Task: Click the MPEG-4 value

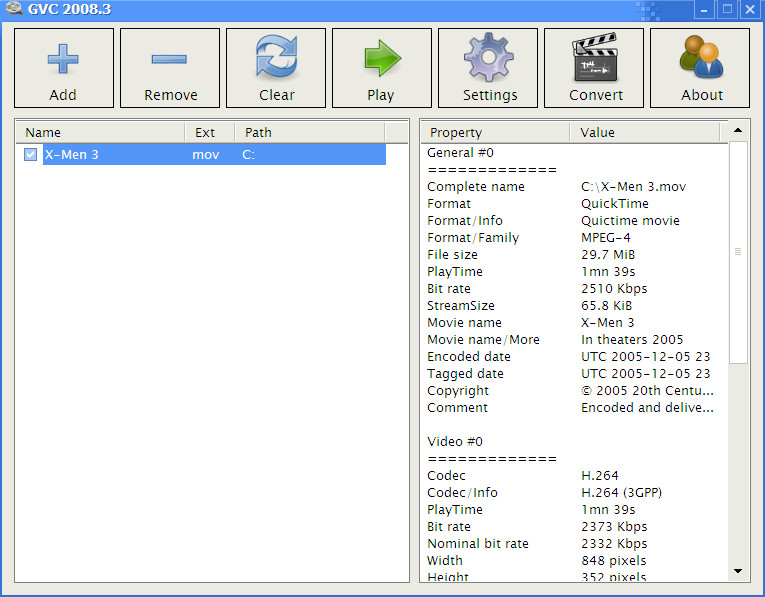Action: point(605,238)
